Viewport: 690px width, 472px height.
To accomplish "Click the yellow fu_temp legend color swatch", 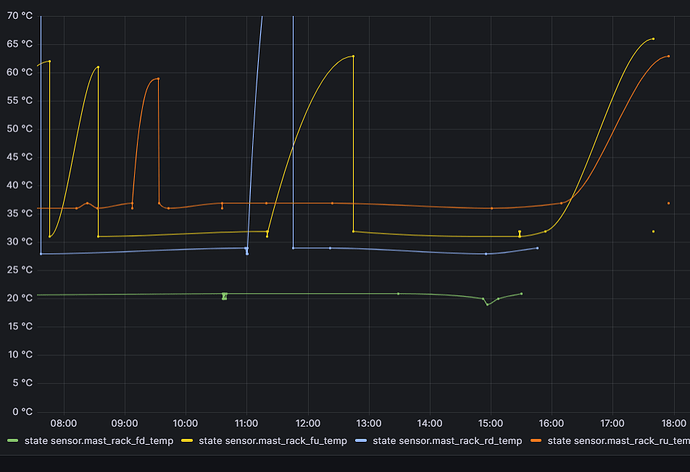I will click(187, 440).
